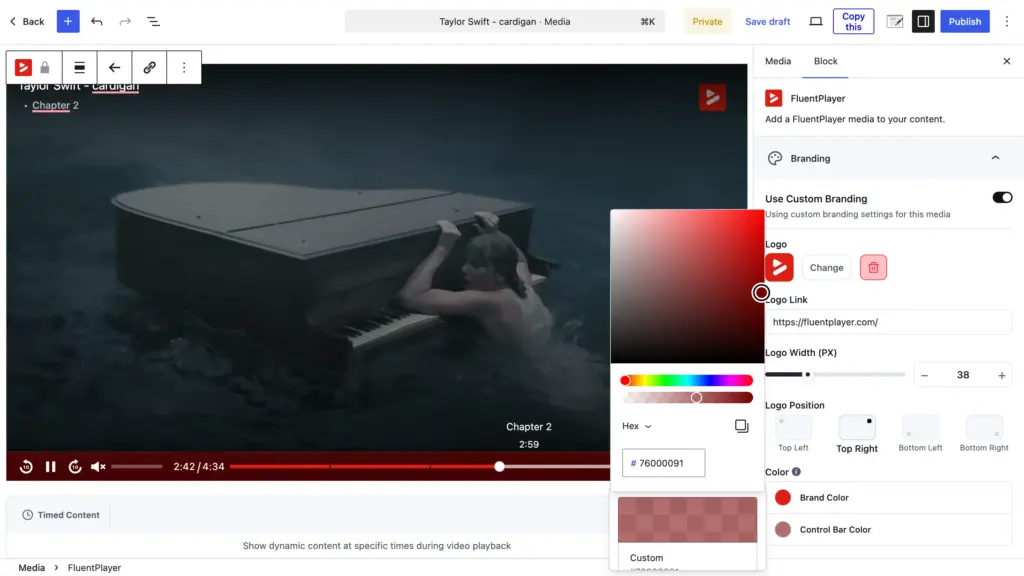Open the Brand Color swatch
Viewport: 1024px width, 576px height.
click(x=782, y=497)
